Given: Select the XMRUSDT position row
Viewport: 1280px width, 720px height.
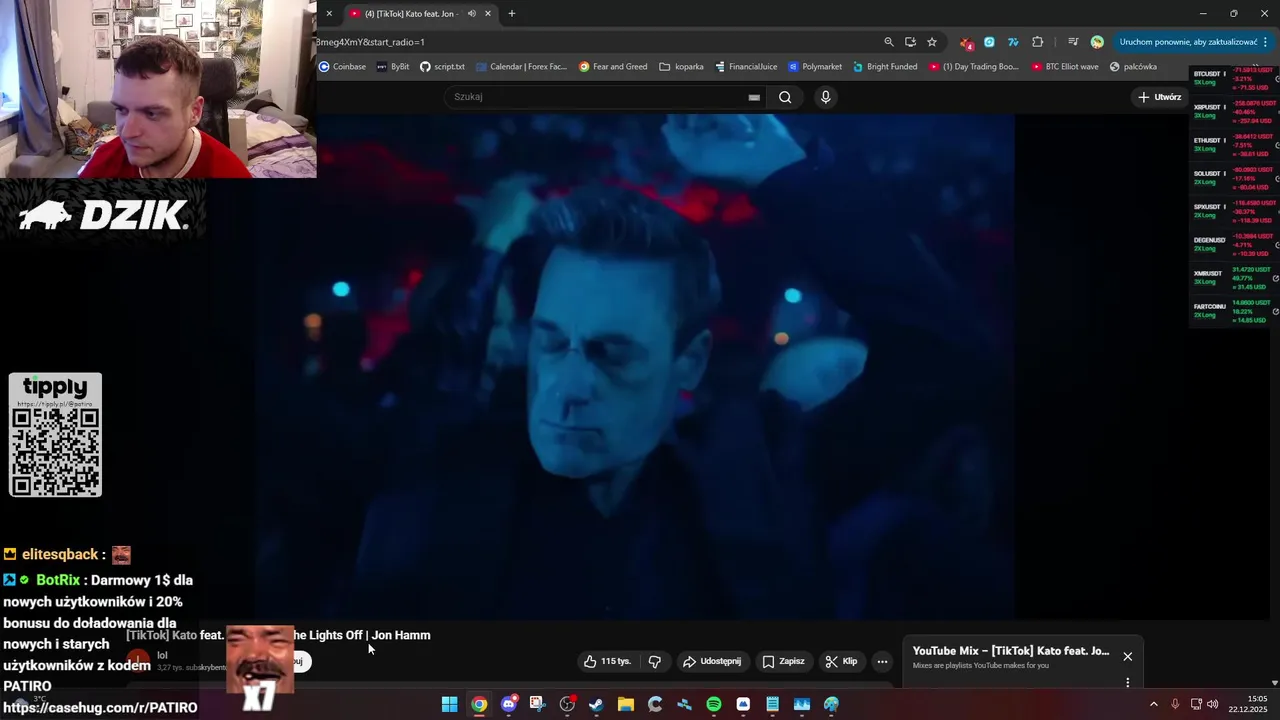Looking at the screenshot, I should [x=1234, y=277].
